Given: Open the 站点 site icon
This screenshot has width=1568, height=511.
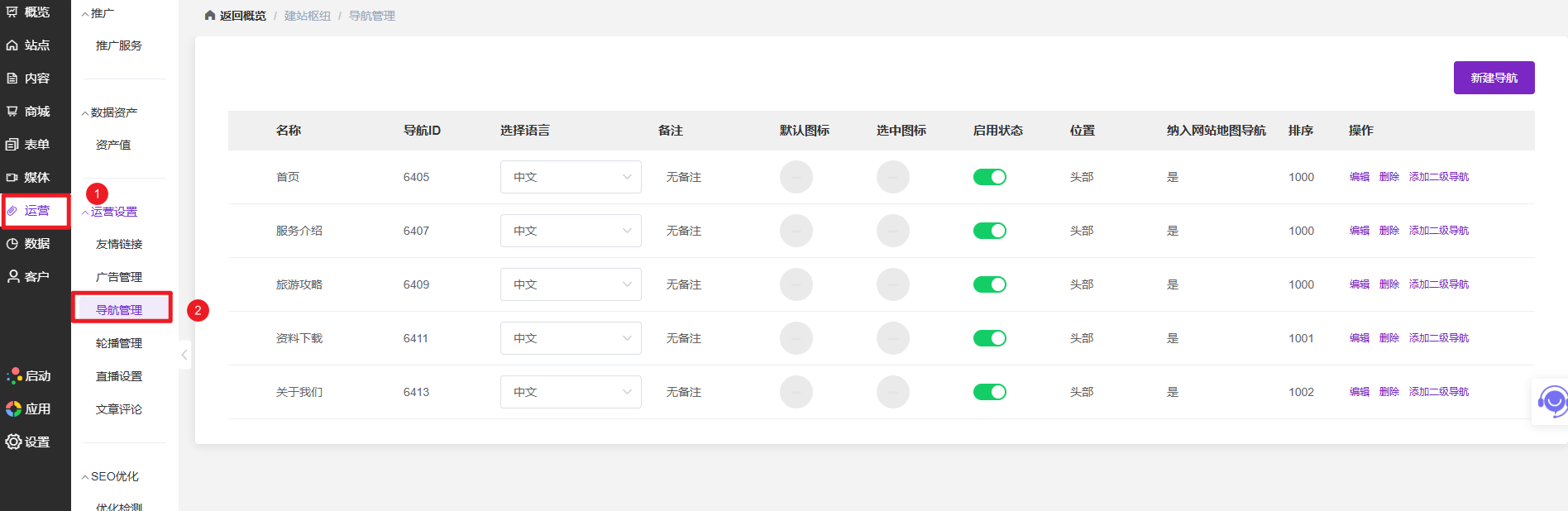Looking at the screenshot, I should 12,45.
